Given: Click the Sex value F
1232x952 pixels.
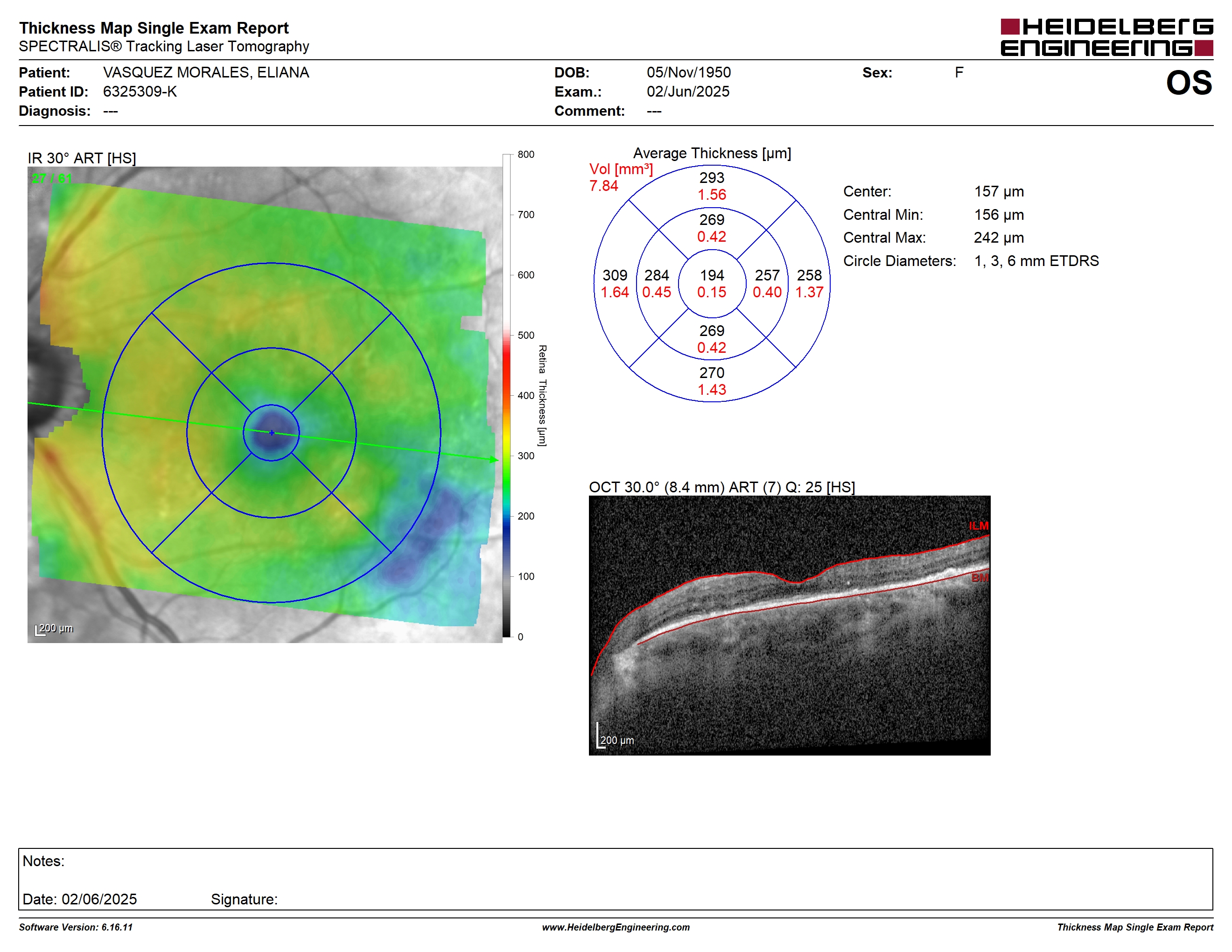Looking at the screenshot, I should click(959, 73).
